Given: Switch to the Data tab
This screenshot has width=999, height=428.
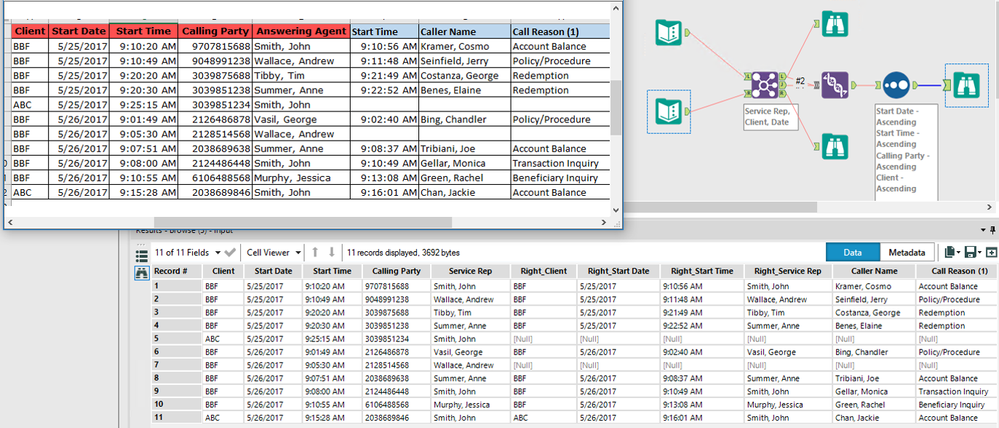Looking at the screenshot, I should [852, 252].
